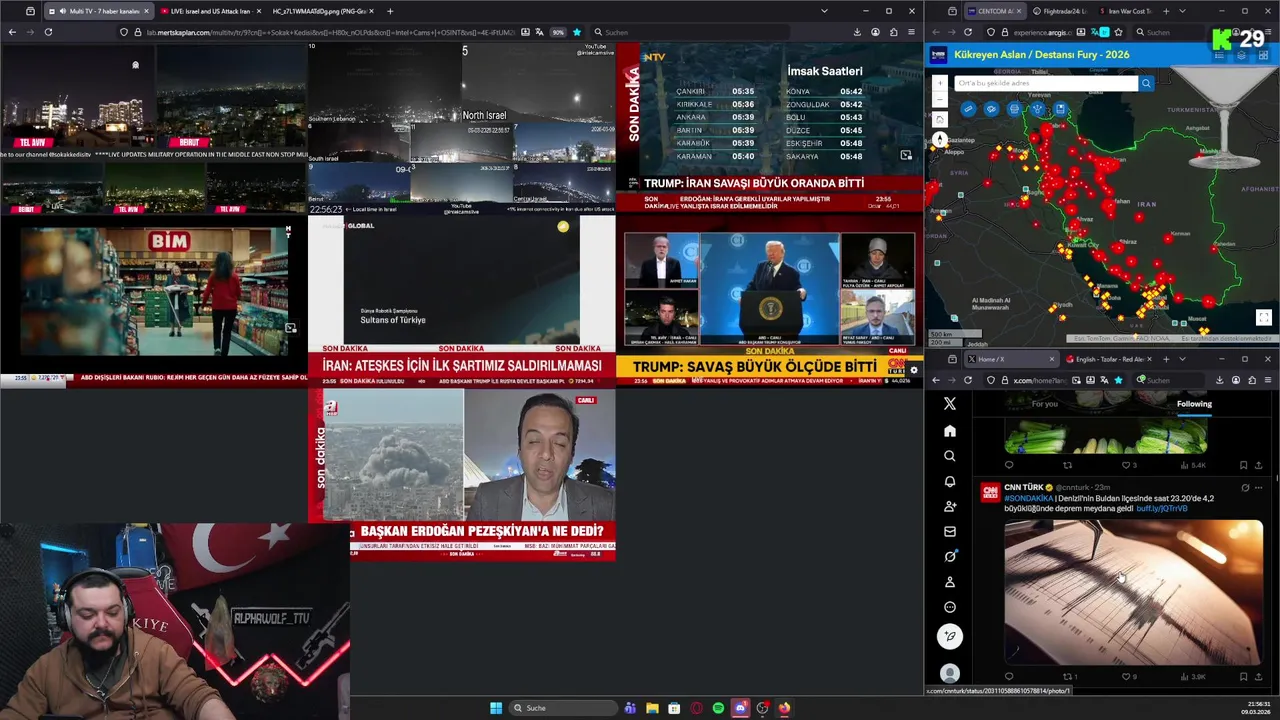Image resolution: width=1280 pixels, height=720 pixels.
Task: Click the Windows taskbar Suche search box
Action: 563,708
